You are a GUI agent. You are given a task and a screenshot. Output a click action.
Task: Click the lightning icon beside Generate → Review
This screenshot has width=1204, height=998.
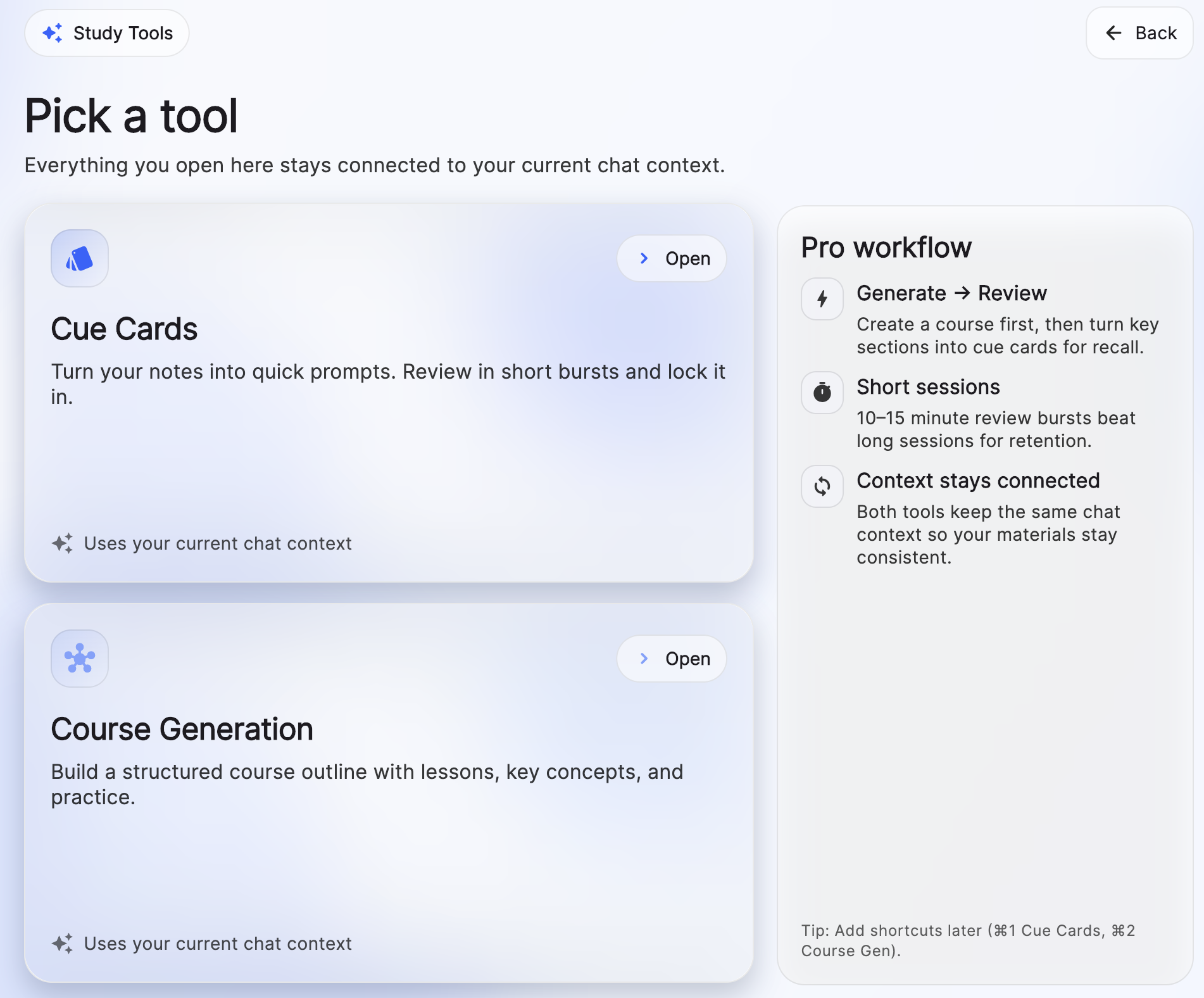coord(821,298)
